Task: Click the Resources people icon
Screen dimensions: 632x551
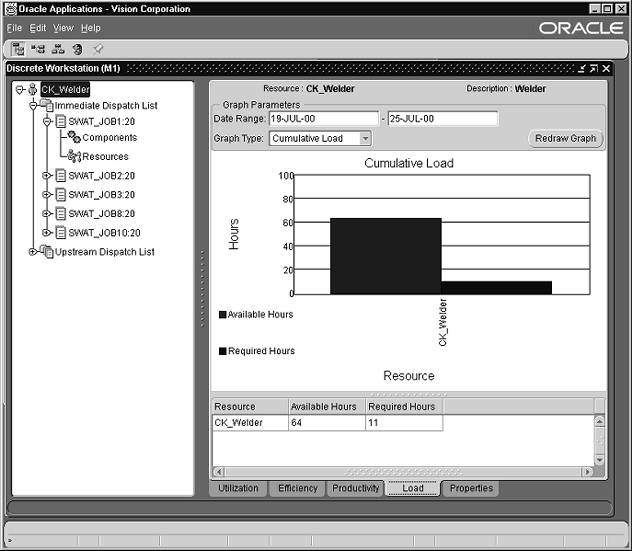Action: pos(74,156)
